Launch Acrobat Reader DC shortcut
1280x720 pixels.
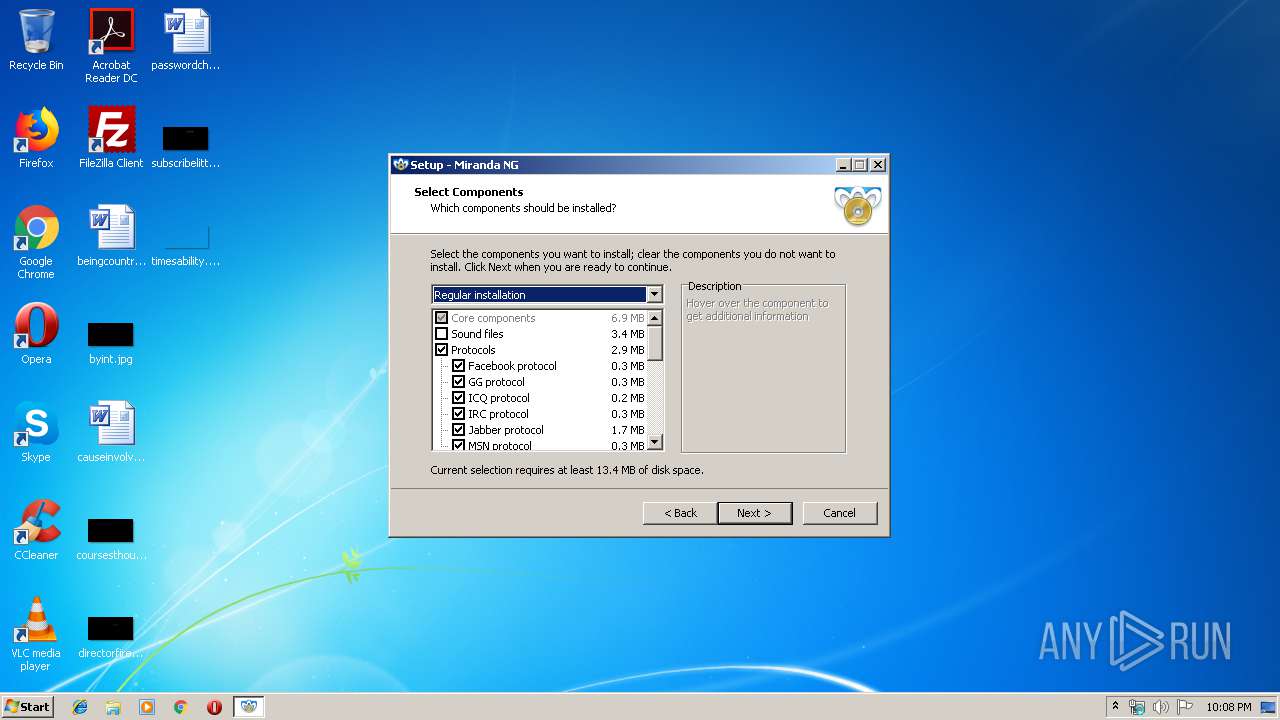pyautogui.click(x=111, y=46)
